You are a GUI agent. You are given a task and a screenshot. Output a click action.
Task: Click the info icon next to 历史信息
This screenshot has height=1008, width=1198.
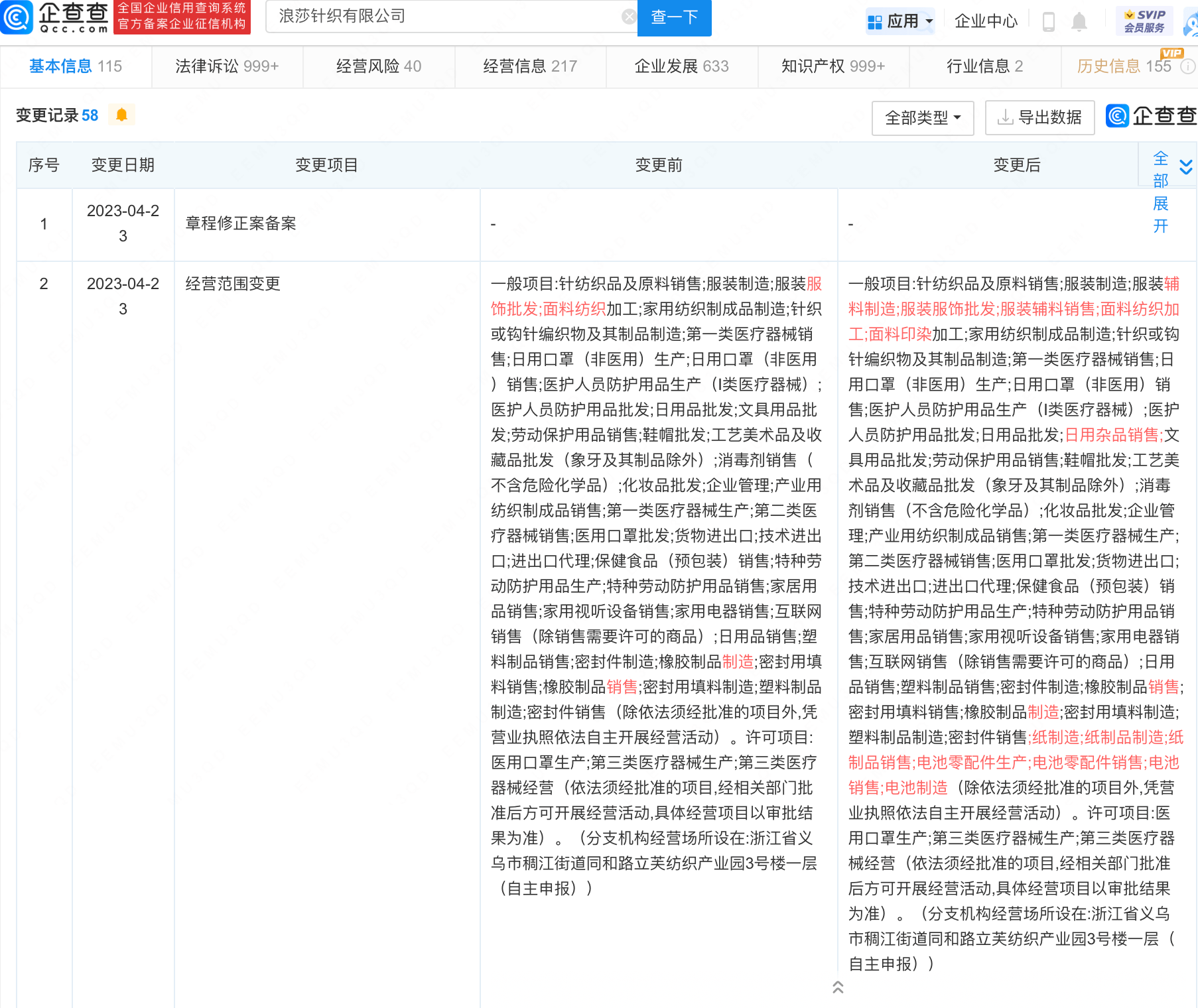(1187, 65)
